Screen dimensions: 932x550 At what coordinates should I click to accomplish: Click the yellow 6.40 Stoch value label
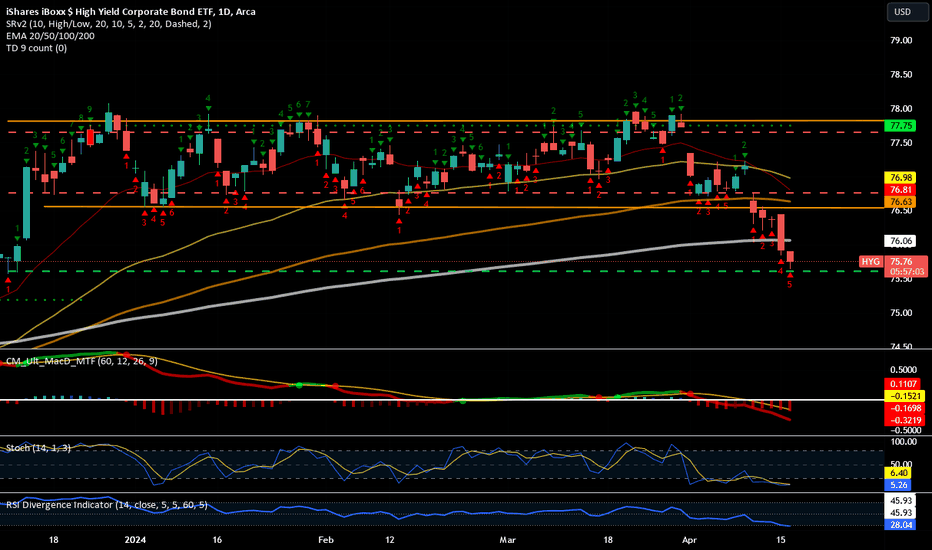[899, 473]
